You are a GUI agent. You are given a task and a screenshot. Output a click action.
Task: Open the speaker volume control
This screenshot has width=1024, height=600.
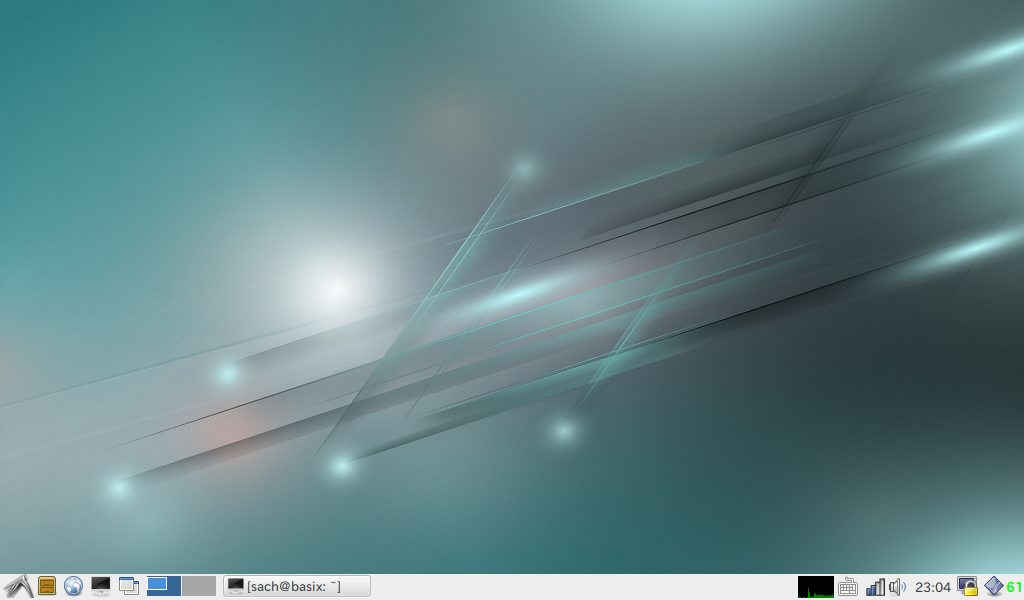pyautogui.click(x=898, y=587)
